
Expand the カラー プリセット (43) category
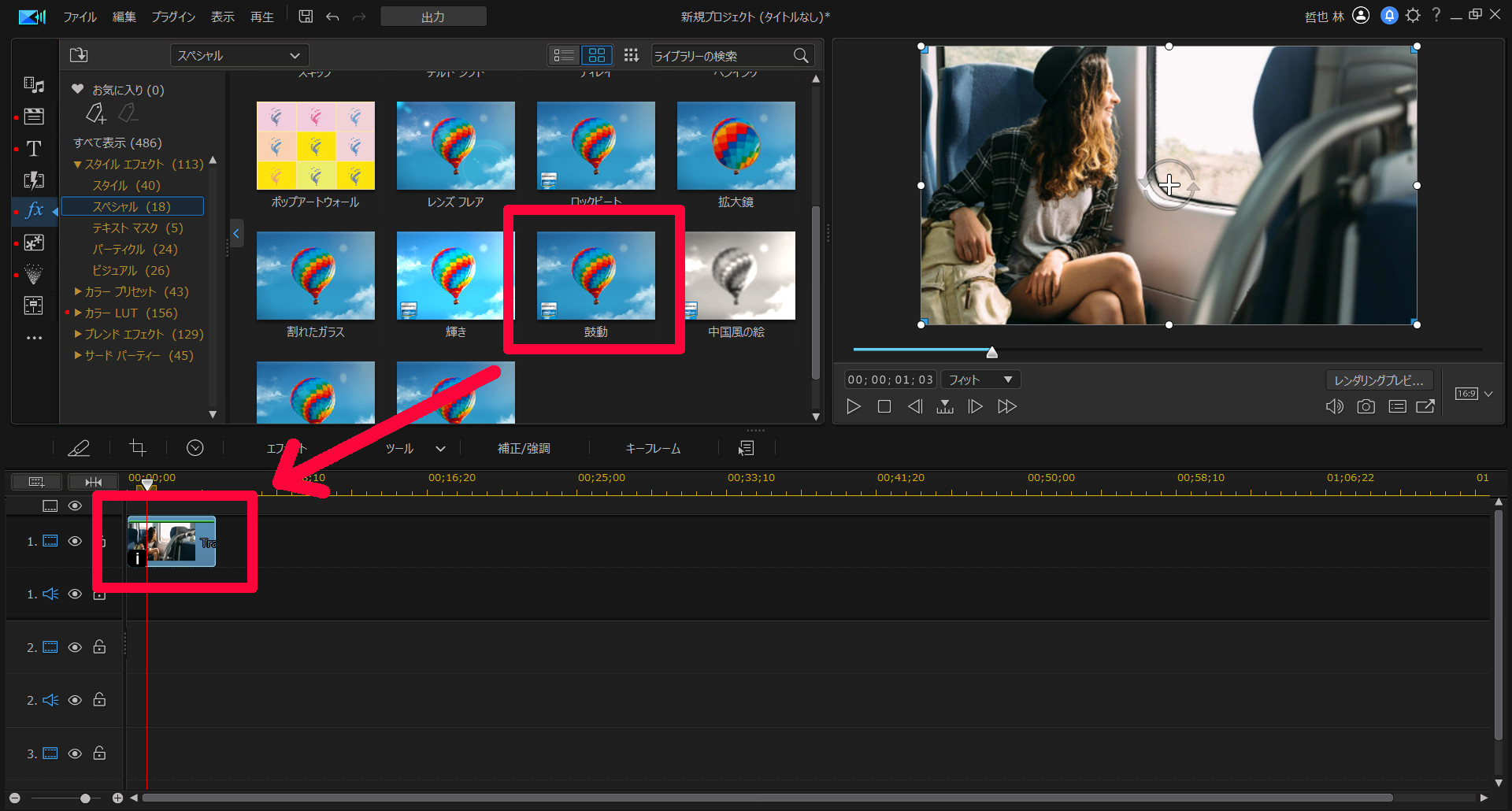point(79,291)
